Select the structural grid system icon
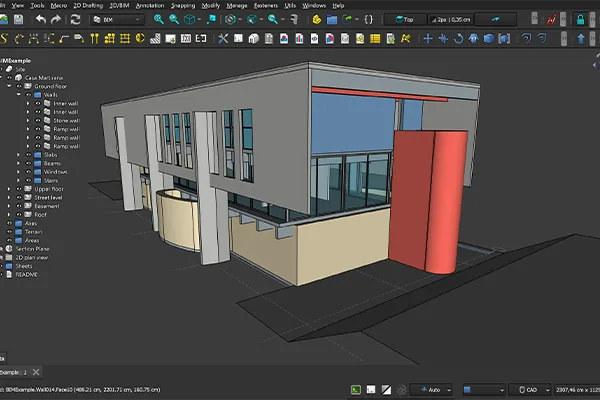Viewport: 600px width, 400px height. pyautogui.click(x=110, y=38)
